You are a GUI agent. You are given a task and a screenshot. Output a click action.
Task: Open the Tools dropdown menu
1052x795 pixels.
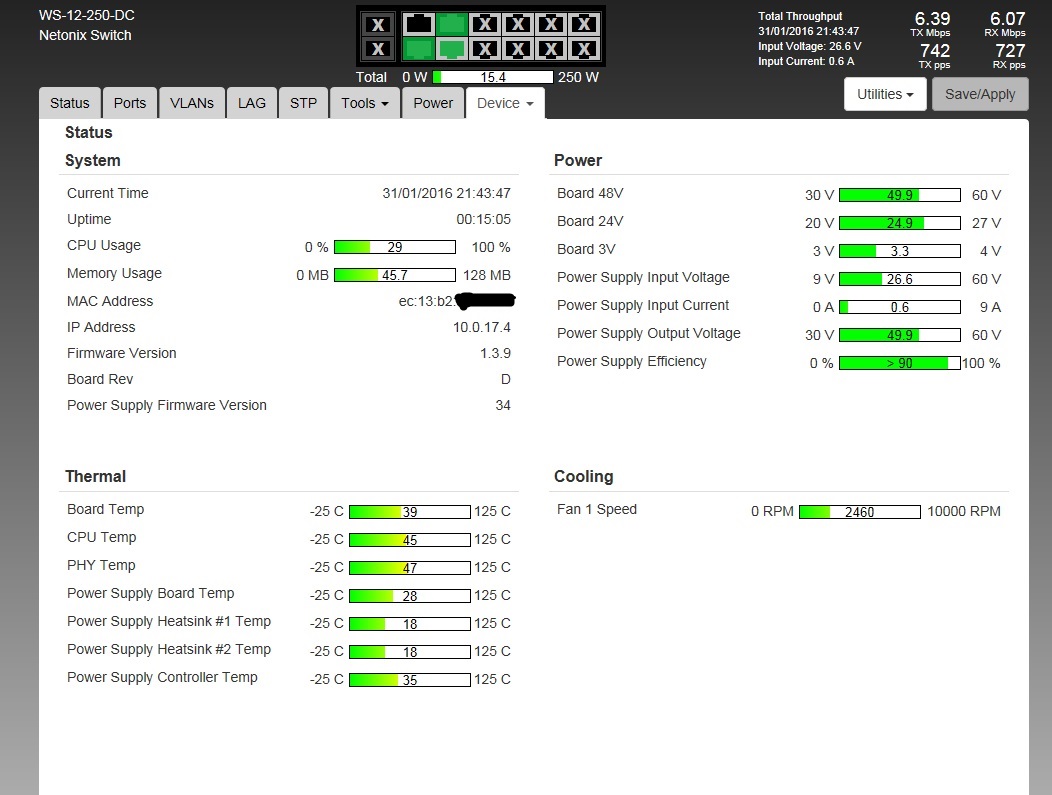(x=365, y=103)
